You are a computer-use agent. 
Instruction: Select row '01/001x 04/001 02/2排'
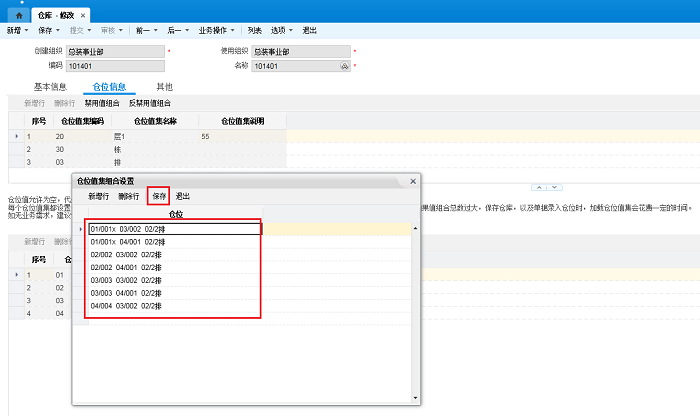[175, 242]
